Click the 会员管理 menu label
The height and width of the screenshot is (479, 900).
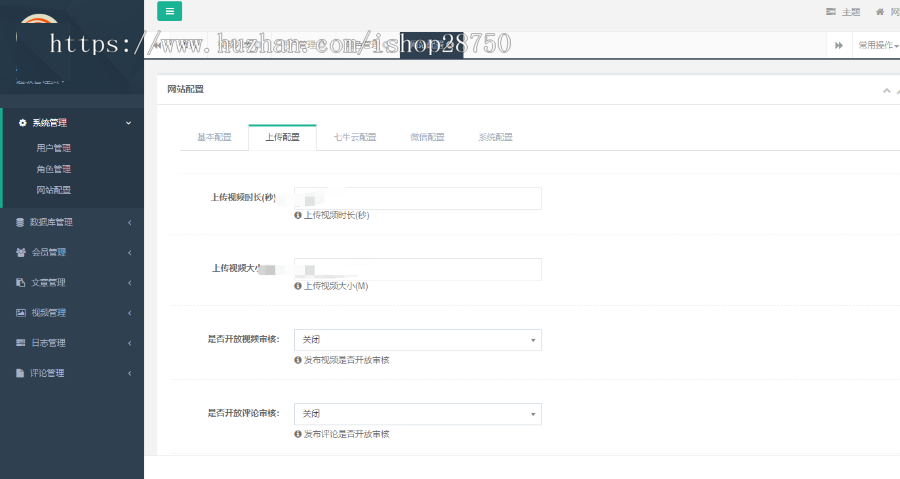pyautogui.click(x=49, y=252)
